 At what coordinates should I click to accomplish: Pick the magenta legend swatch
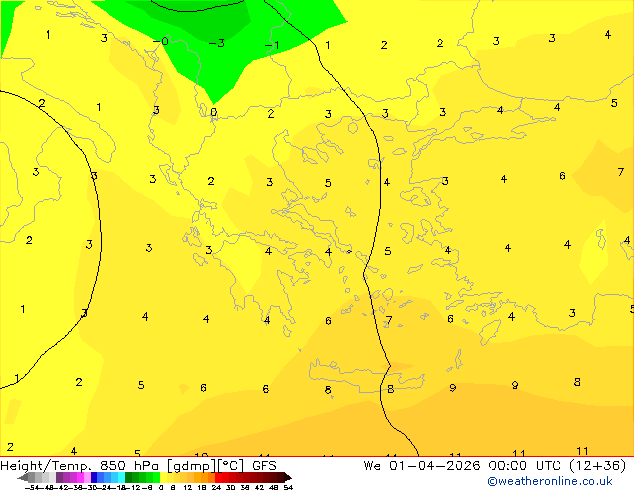coord(80,477)
